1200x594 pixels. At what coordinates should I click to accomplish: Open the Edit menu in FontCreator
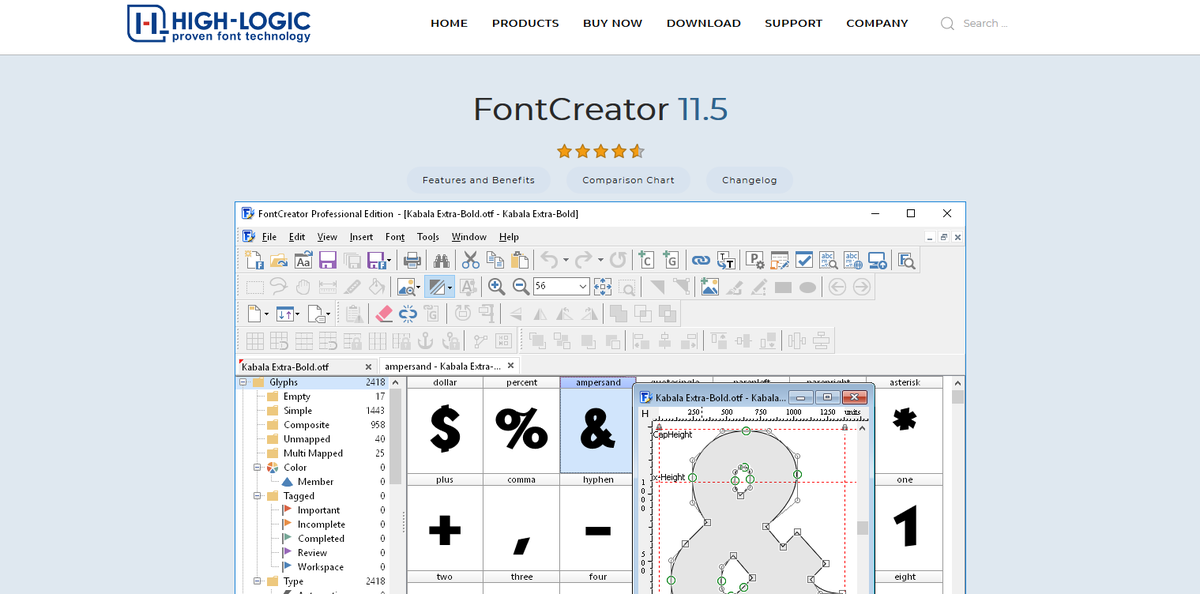297,237
